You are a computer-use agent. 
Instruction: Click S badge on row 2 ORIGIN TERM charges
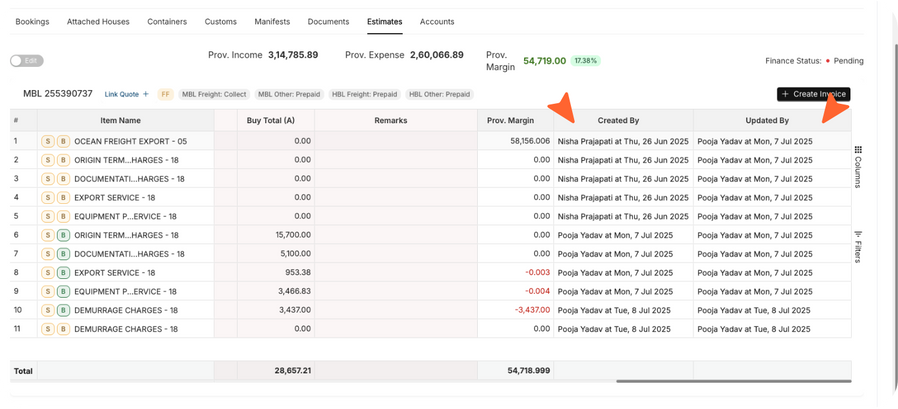pyautogui.click(x=48, y=160)
